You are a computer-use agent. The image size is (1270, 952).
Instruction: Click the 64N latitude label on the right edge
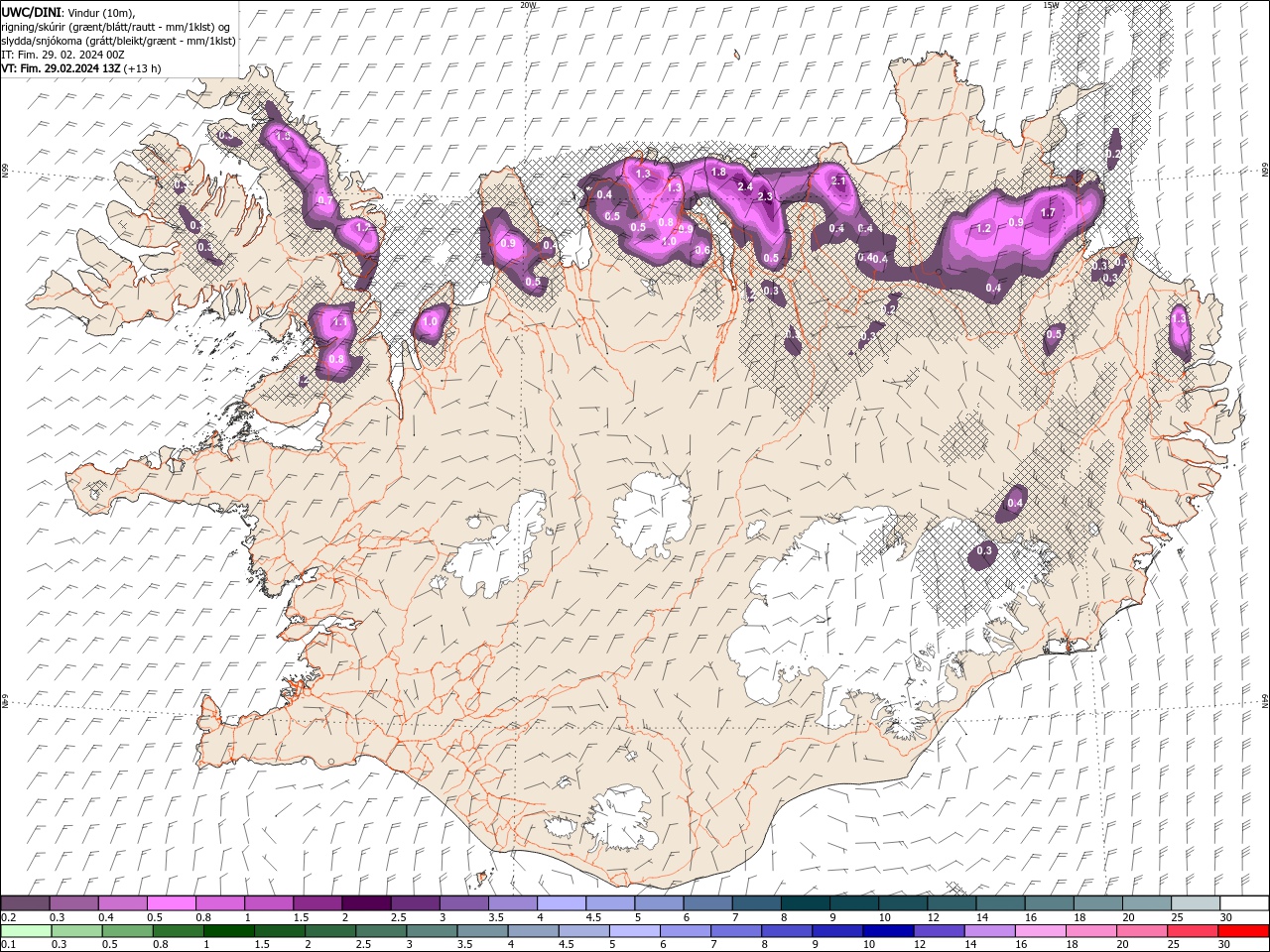1265,700
